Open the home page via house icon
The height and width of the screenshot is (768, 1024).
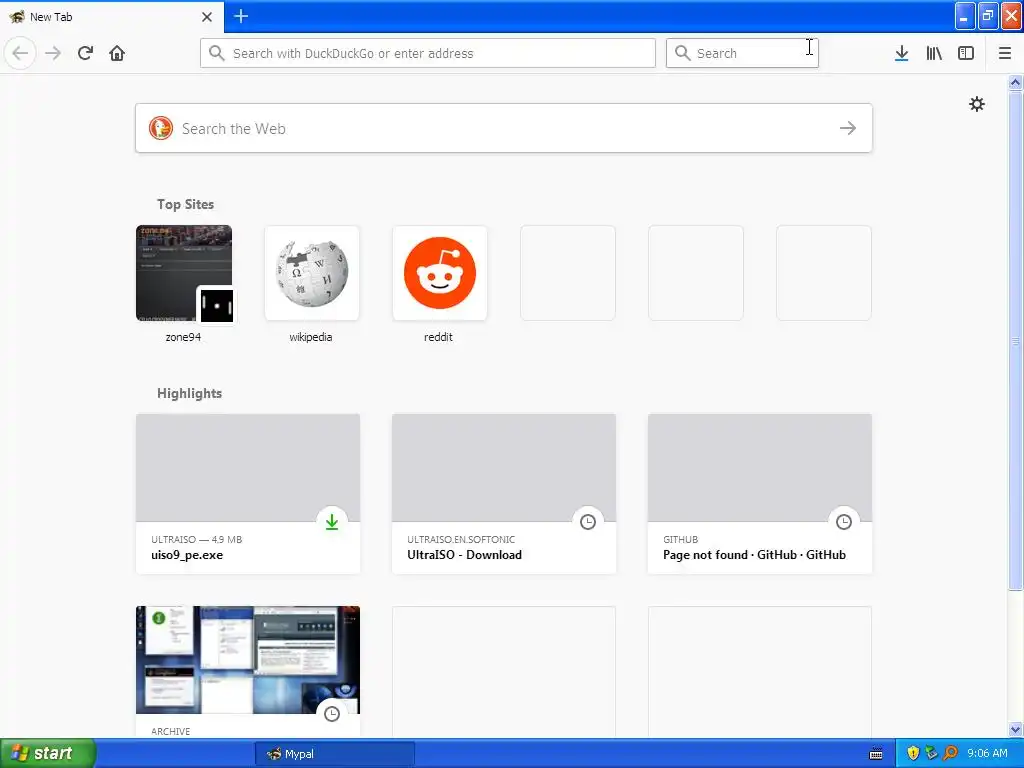pos(117,53)
